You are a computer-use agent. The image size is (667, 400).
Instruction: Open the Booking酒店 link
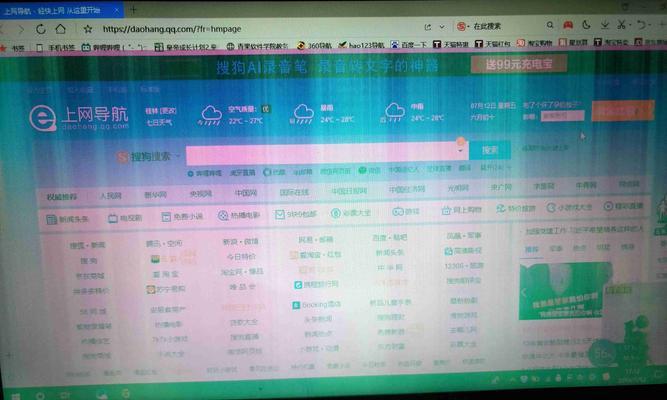[x=316, y=305]
